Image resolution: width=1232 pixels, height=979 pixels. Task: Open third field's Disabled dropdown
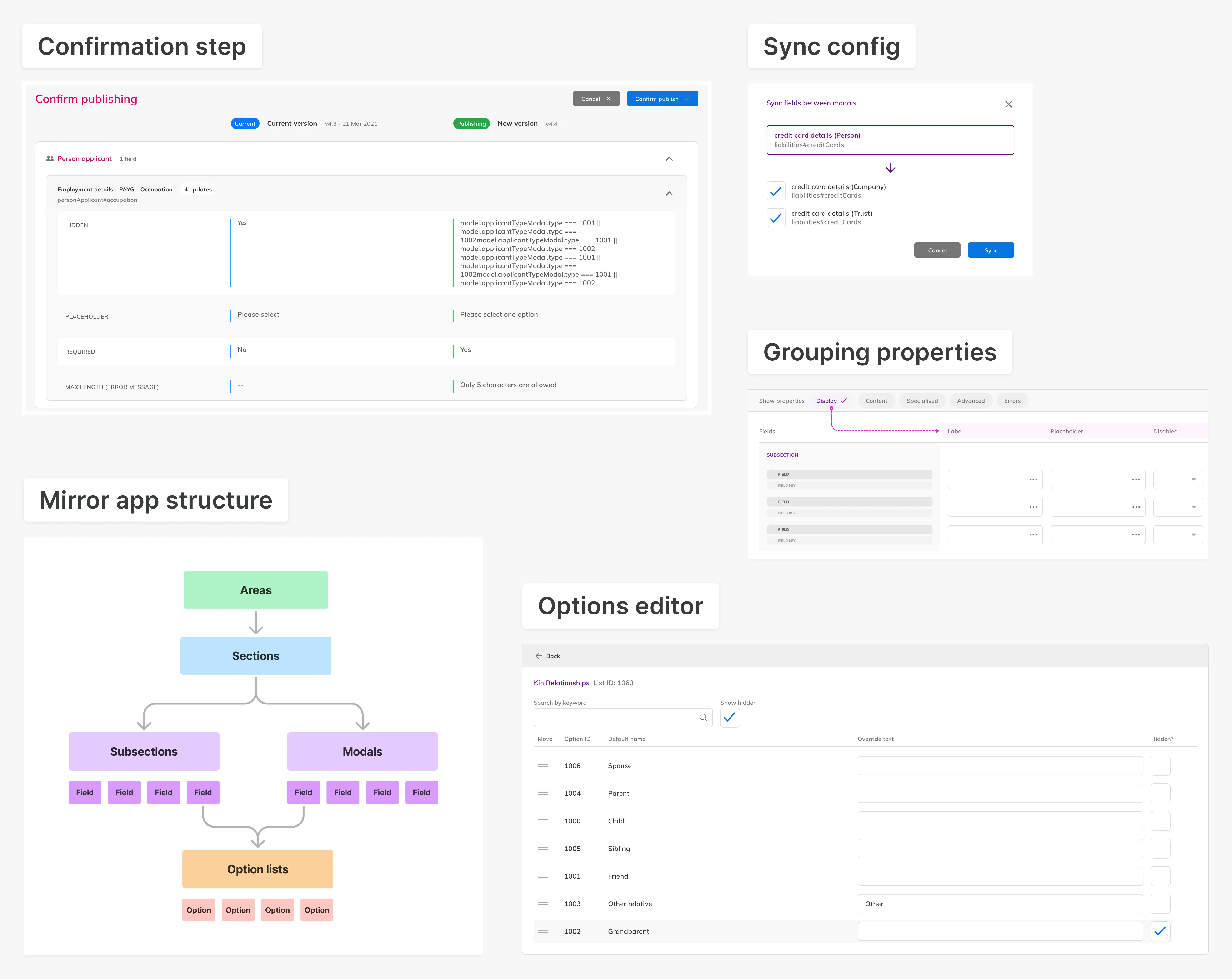[x=1178, y=535]
